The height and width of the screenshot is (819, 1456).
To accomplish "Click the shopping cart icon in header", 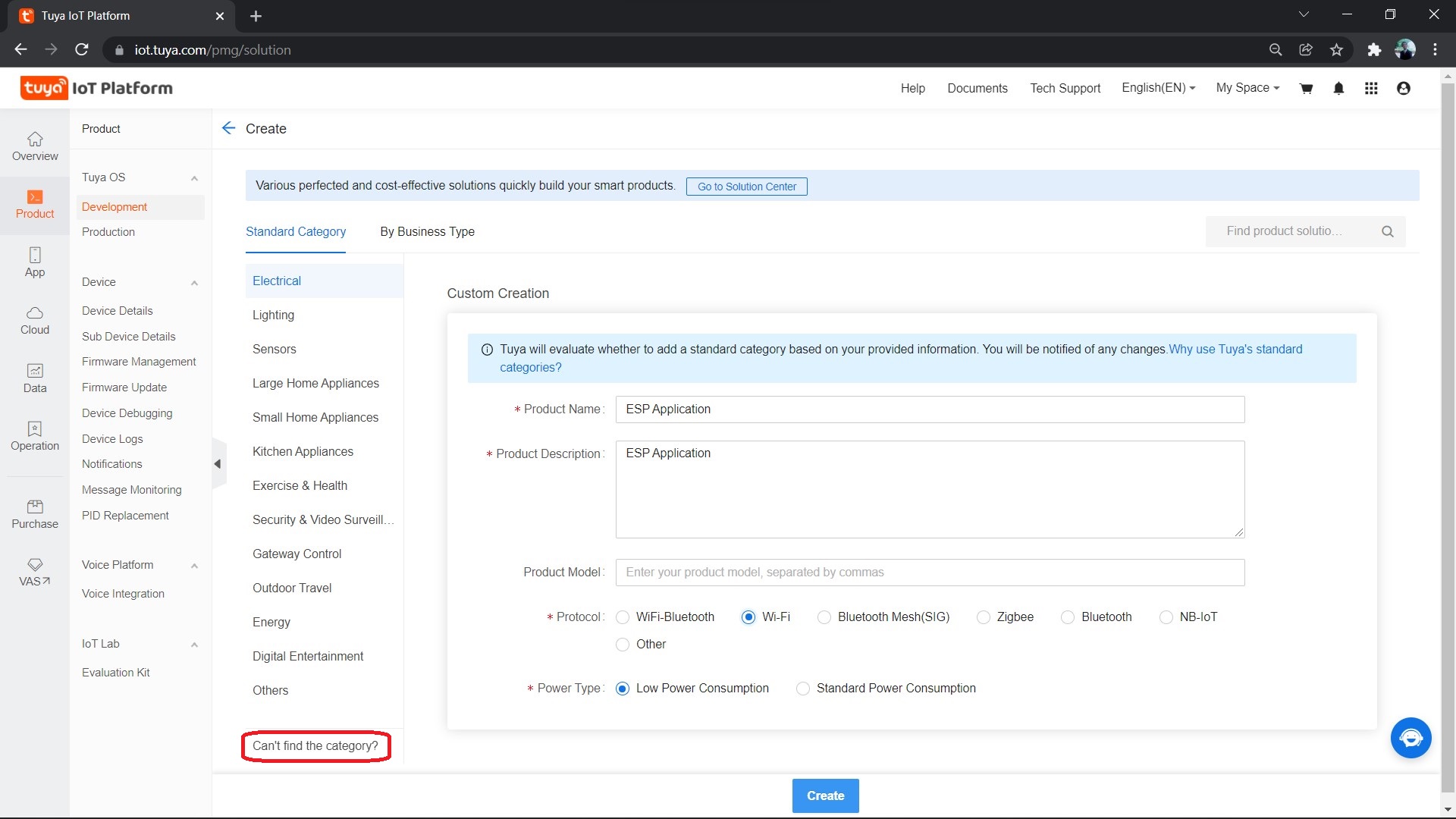I will coord(1306,89).
